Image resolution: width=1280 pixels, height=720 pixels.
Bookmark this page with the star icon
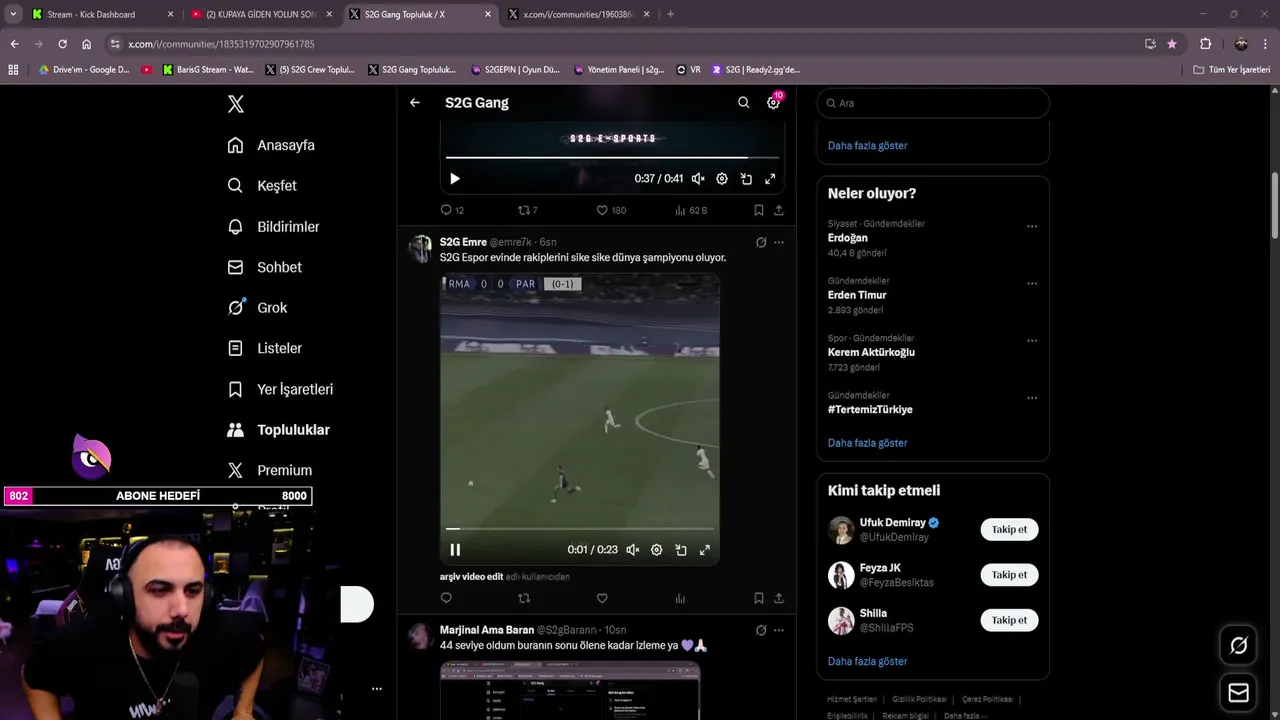(x=1172, y=44)
